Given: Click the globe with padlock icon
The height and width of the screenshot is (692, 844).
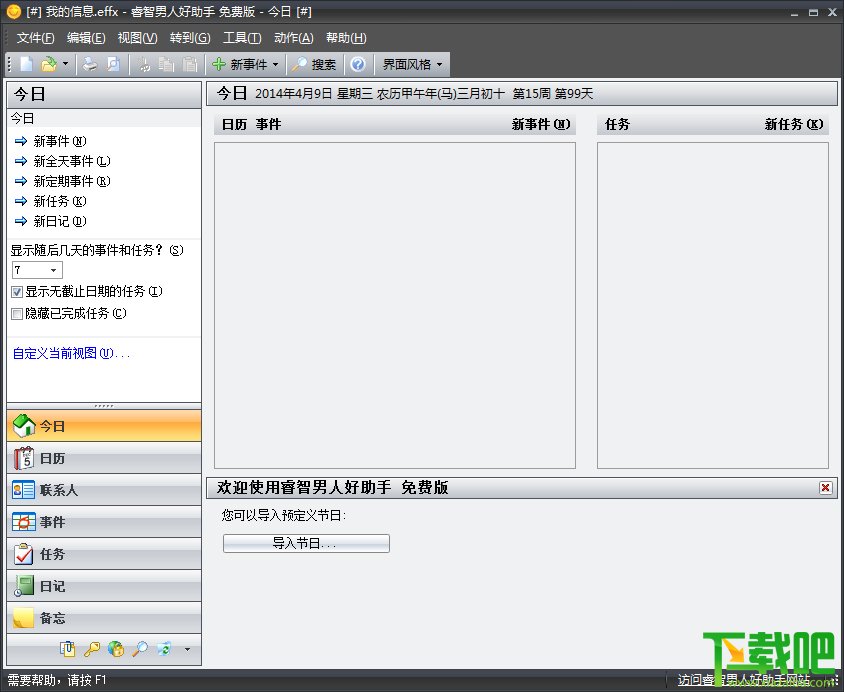Looking at the screenshot, I should 116,649.
